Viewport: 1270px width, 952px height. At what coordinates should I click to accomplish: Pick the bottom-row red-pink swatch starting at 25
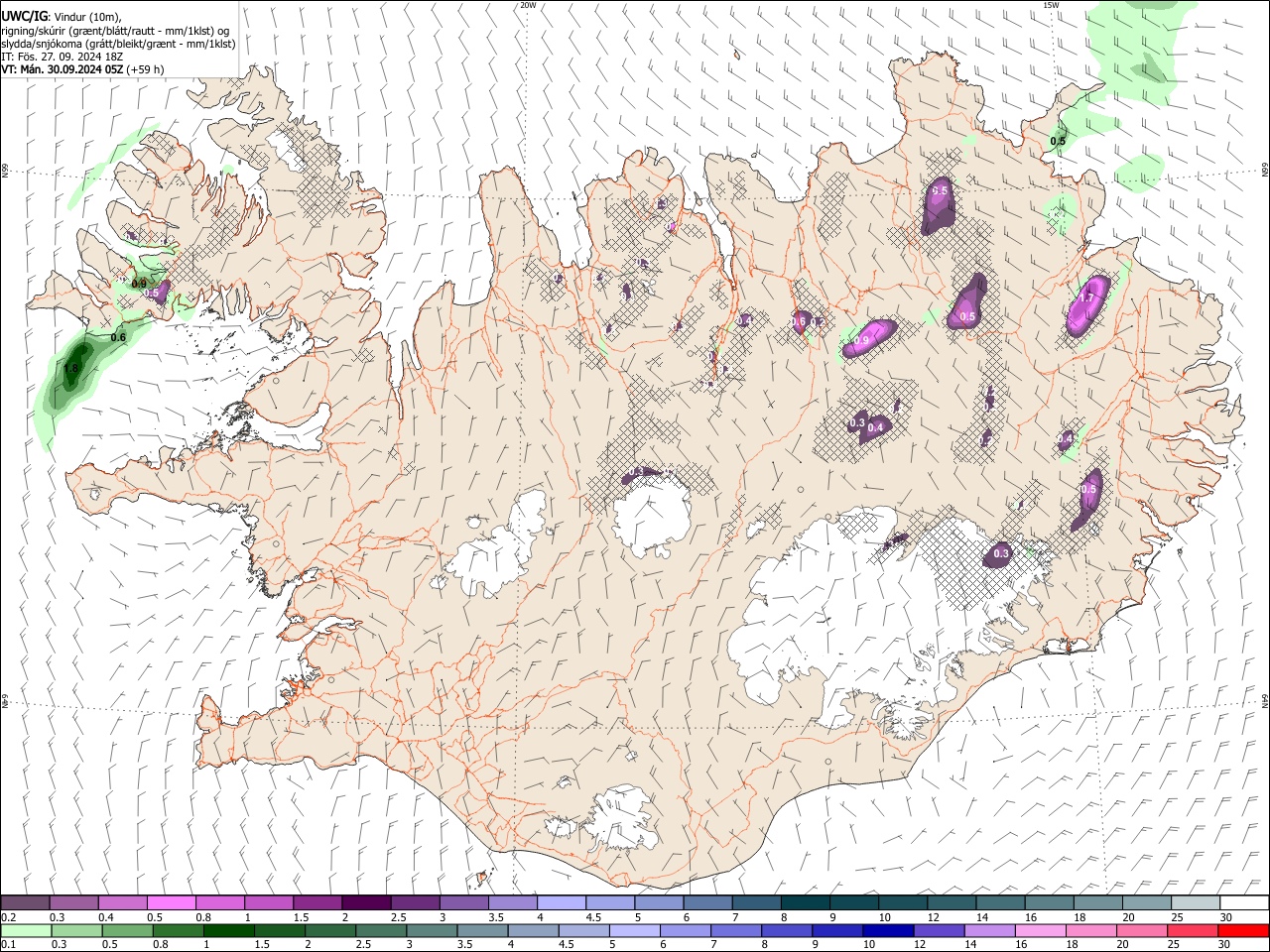point(1193,930)
